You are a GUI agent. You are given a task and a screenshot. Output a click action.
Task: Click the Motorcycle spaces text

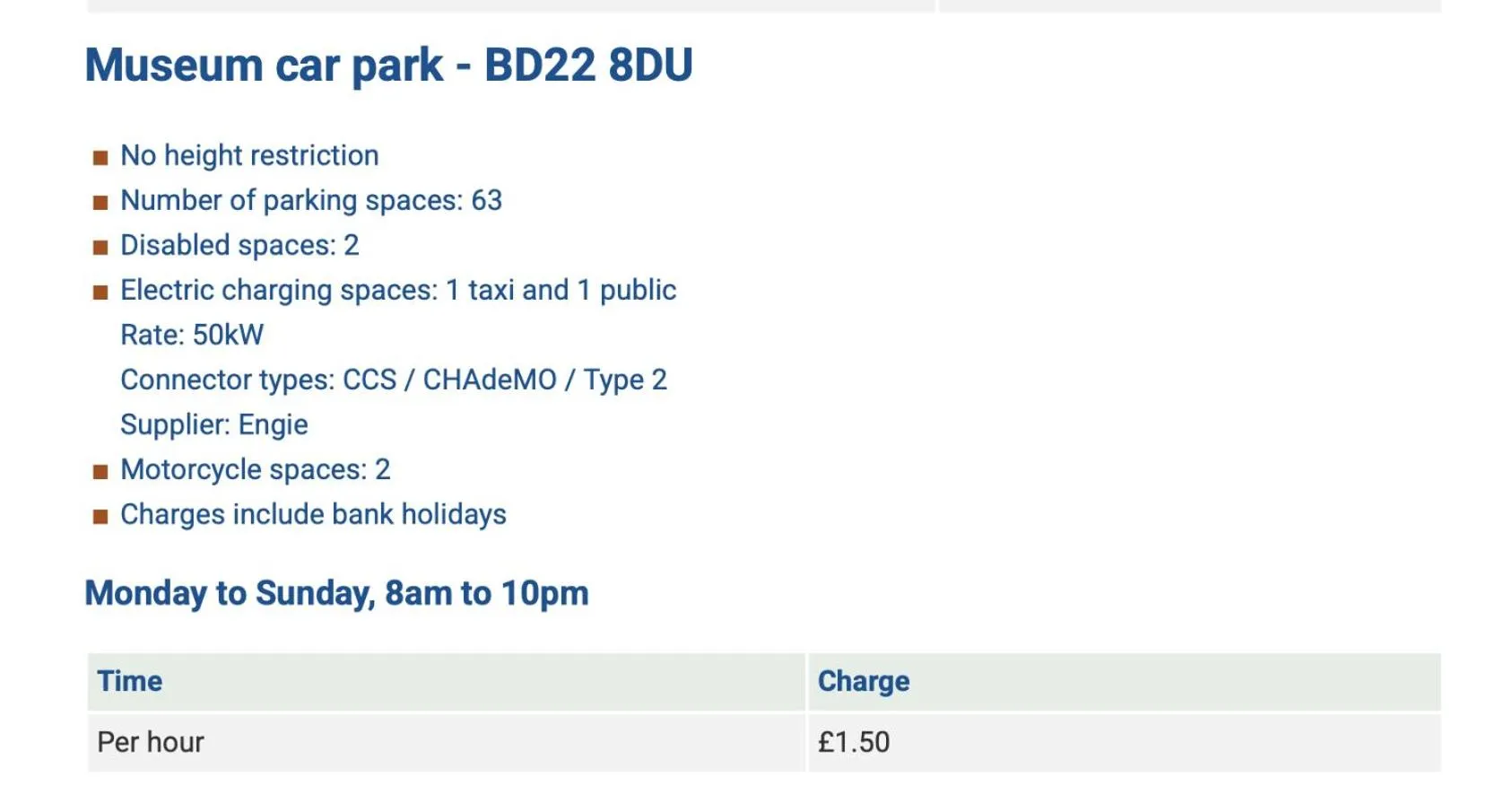coord(256,469)
